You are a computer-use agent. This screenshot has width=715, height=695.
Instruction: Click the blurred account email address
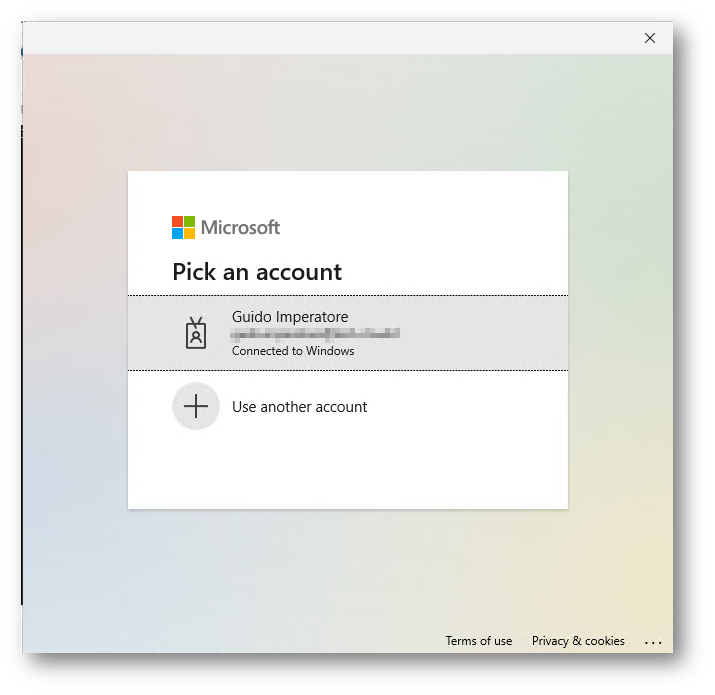click(x=316, y=334)
